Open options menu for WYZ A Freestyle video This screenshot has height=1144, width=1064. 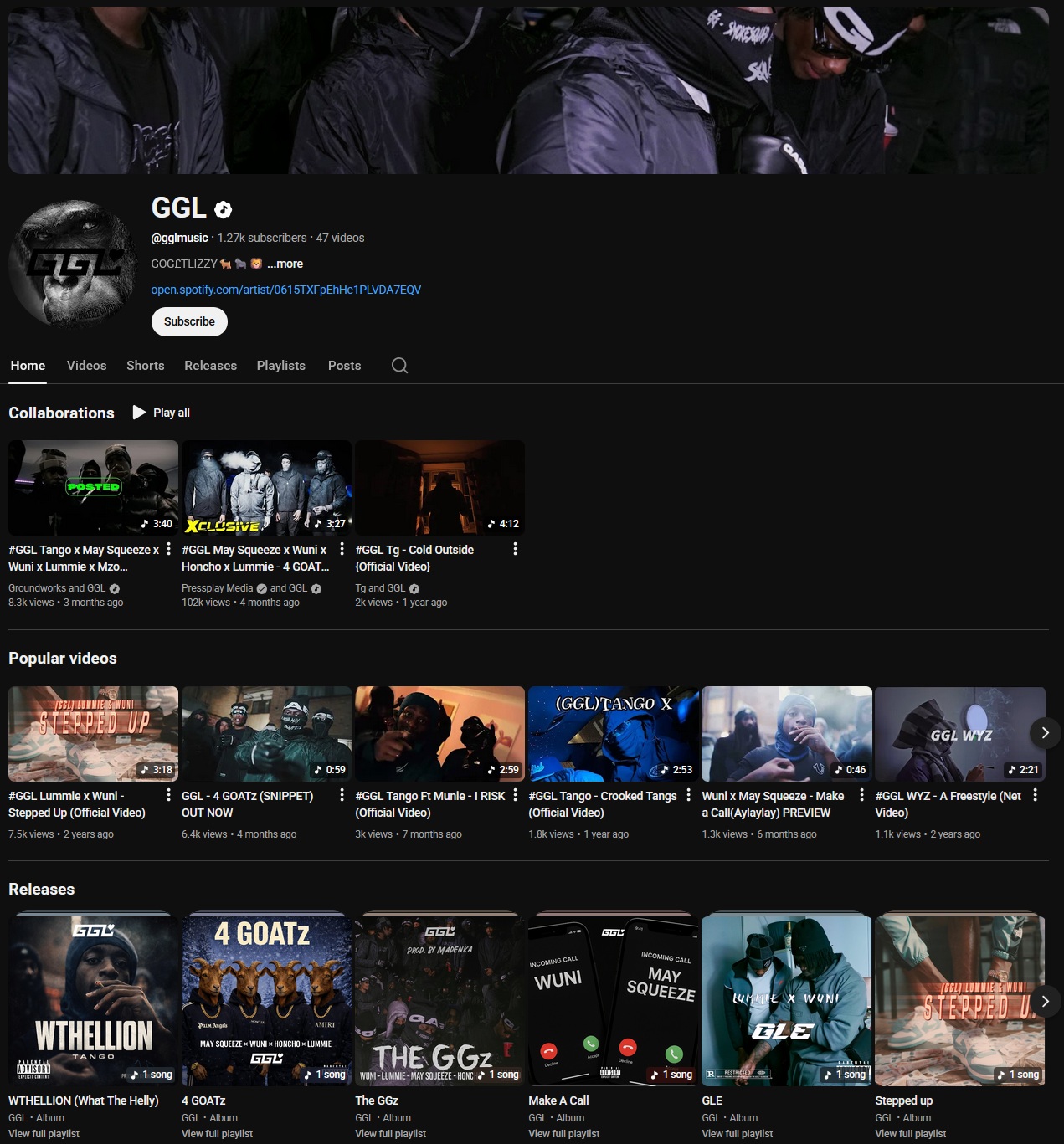pos(1036,795)
